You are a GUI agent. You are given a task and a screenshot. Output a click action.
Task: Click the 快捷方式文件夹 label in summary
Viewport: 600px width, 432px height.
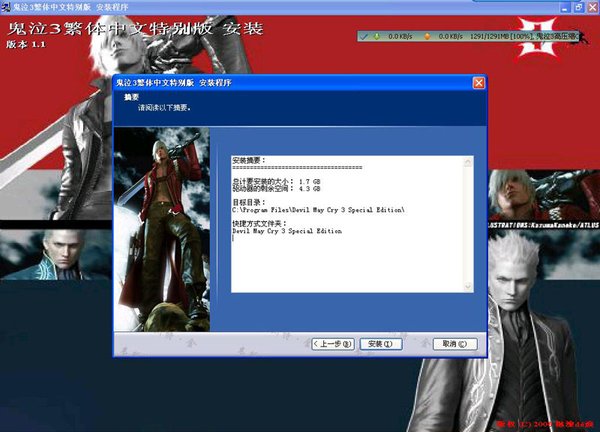point(259,223)
